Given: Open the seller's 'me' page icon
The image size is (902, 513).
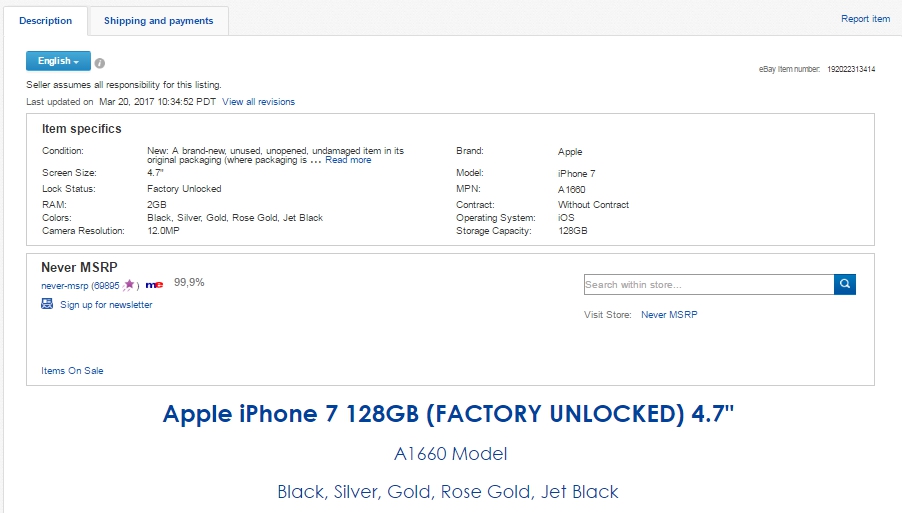Looking at the screenshot, I should pyautogui.click(x=155, y=285).
